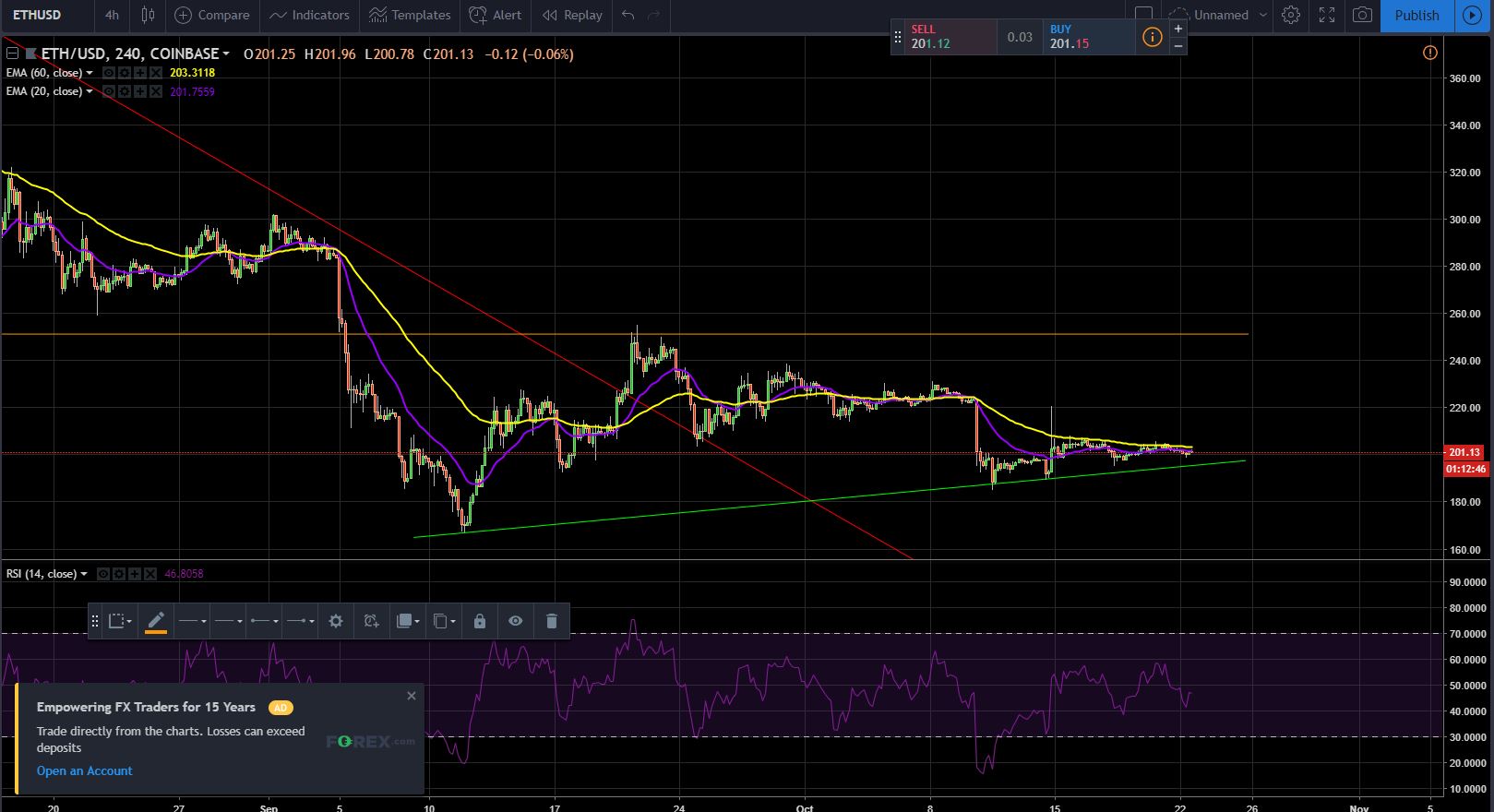Lock the selected drawing
The width and height of the screenshot is (1494, 812).
point(480,621)
